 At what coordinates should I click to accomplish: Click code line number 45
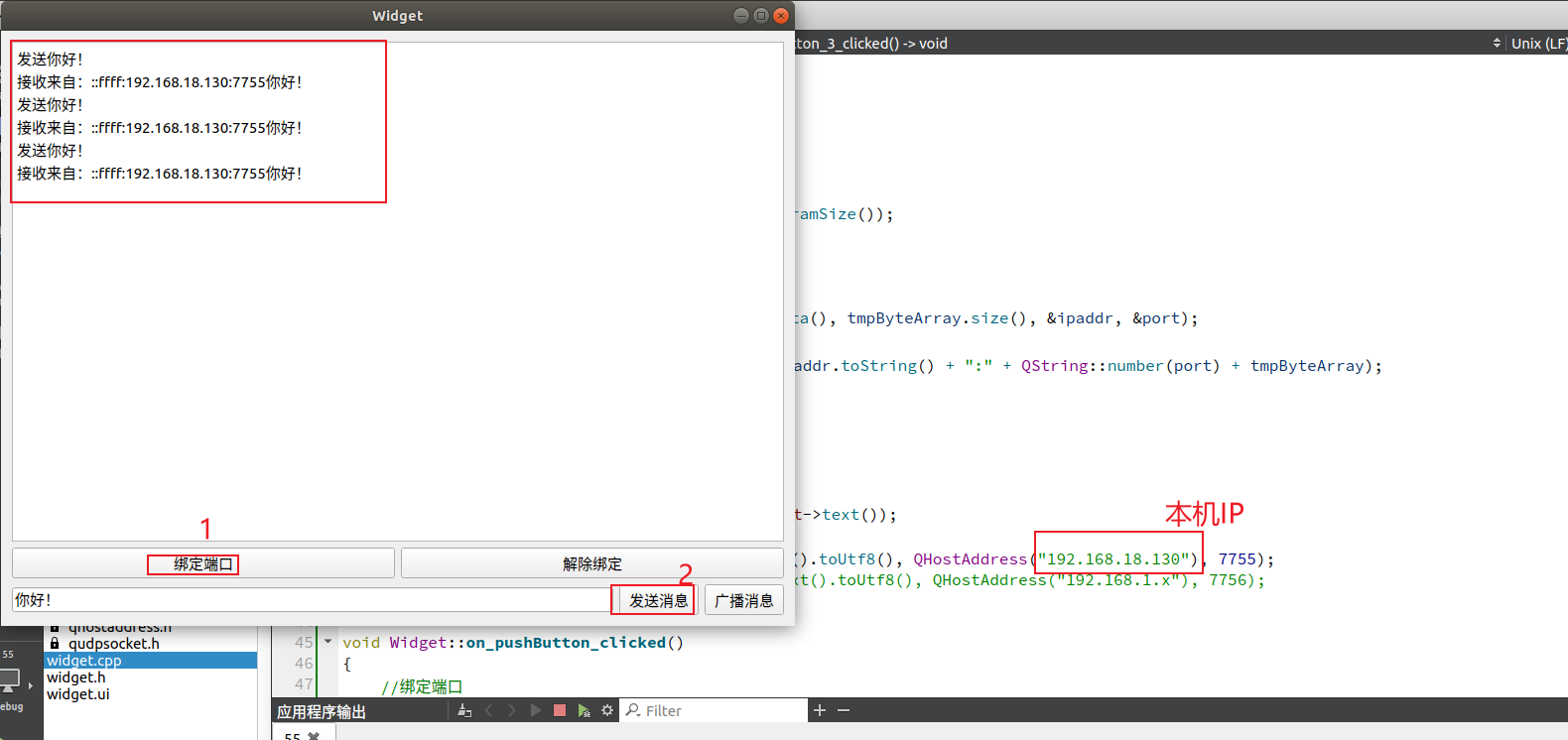304,642
